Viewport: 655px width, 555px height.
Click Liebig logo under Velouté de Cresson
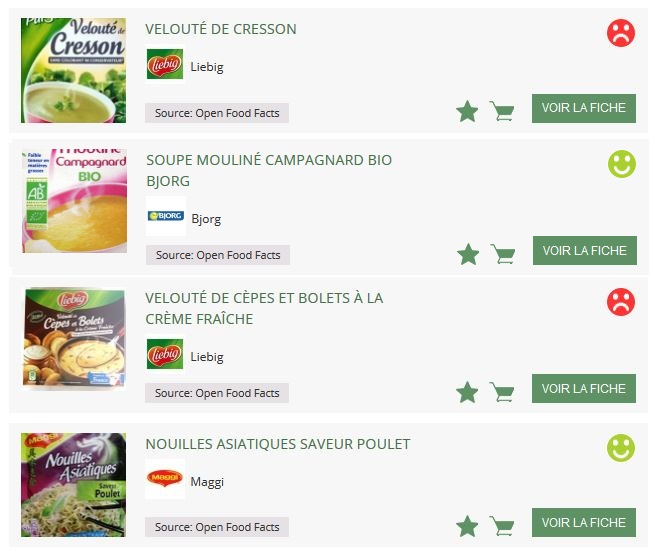(x=164, y=65)
